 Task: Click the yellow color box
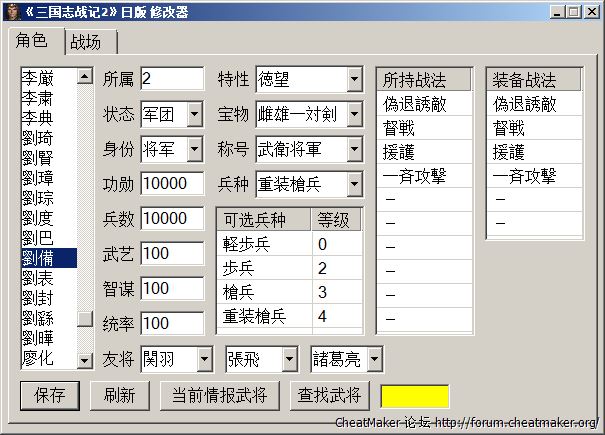(414, 395)
